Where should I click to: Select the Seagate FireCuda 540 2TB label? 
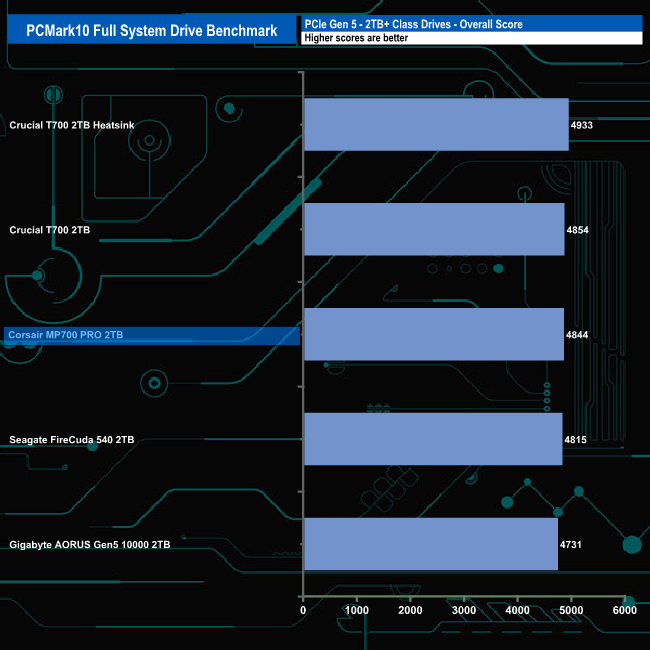72,440
